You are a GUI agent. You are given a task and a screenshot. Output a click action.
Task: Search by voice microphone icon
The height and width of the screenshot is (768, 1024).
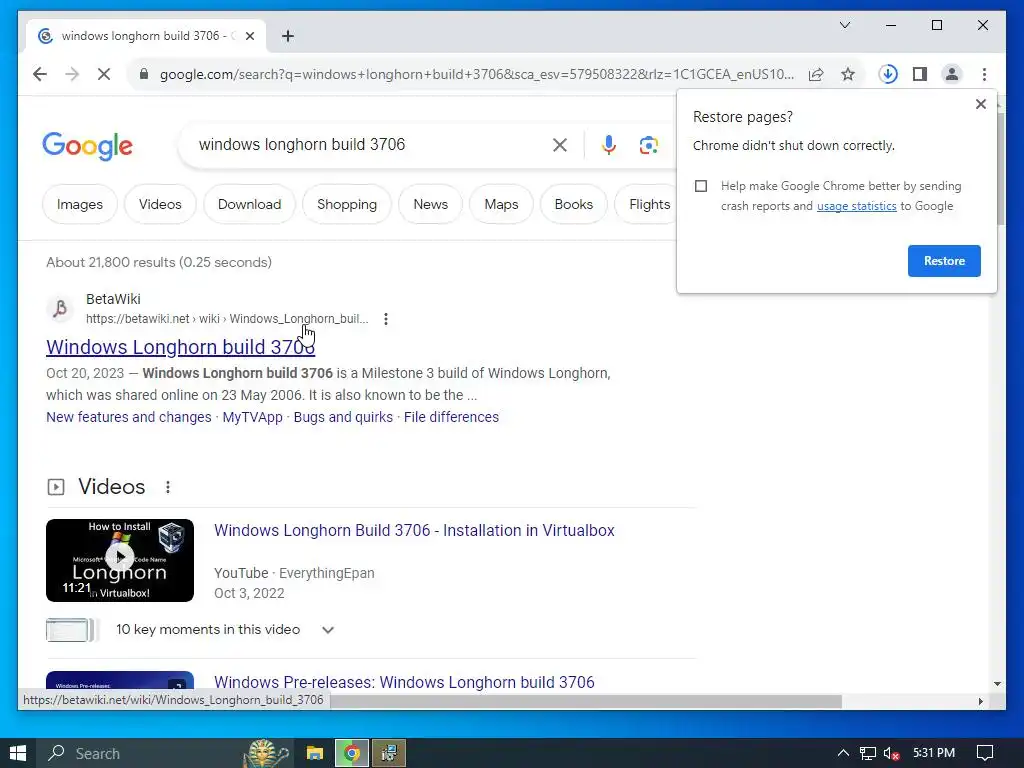click(609, 145)
